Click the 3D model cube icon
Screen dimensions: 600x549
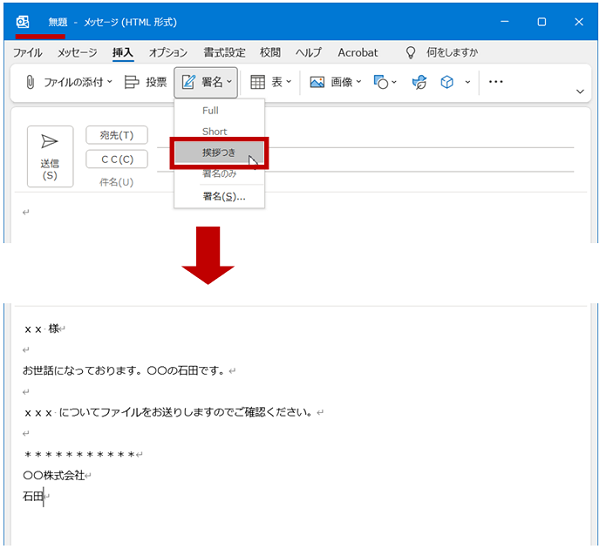click(446, 82)
